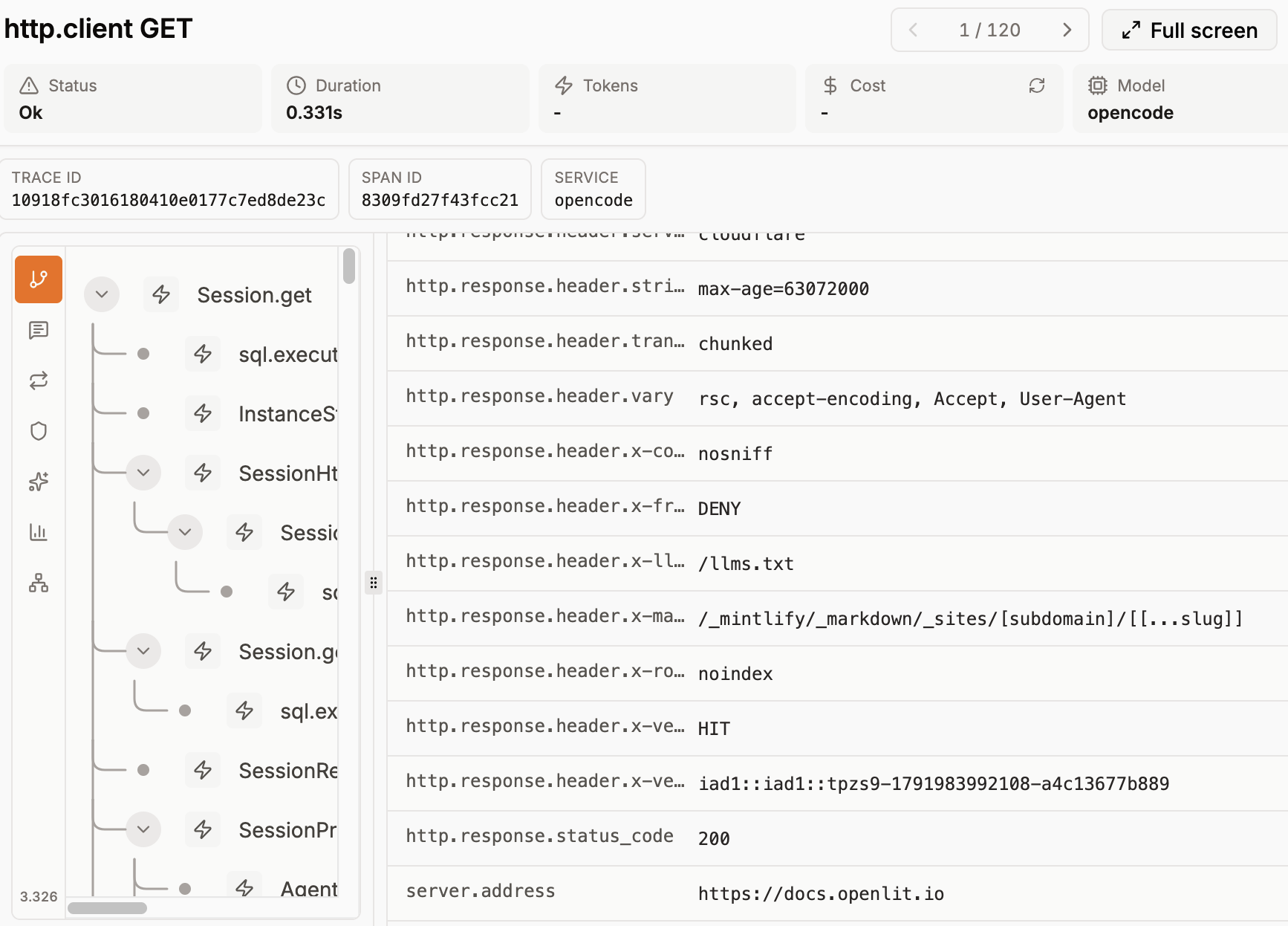Viewport: 1288px width, 926px height.
Task: Click the max-age=63072000 header value
Action: pyautogui.click(x=784, y=288)
